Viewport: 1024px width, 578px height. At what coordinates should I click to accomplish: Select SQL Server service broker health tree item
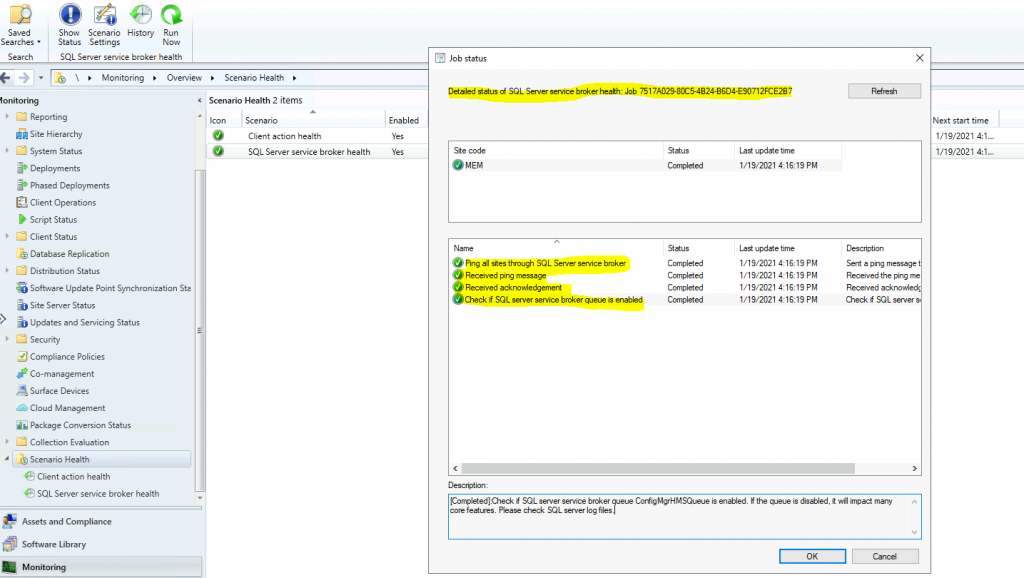tap(98, 494)
